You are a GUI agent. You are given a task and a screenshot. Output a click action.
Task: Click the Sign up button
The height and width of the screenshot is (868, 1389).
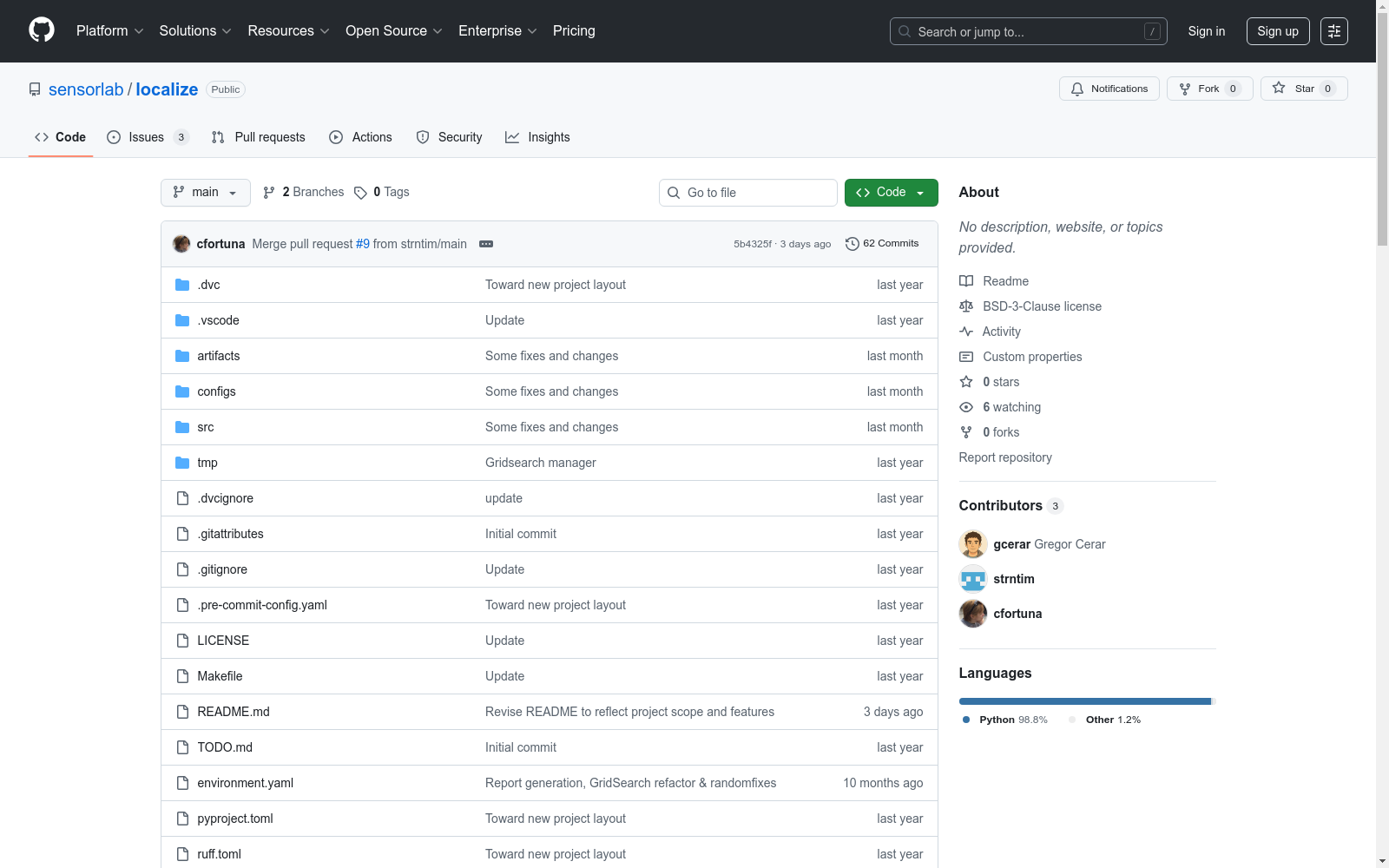tap(1278, 31)
